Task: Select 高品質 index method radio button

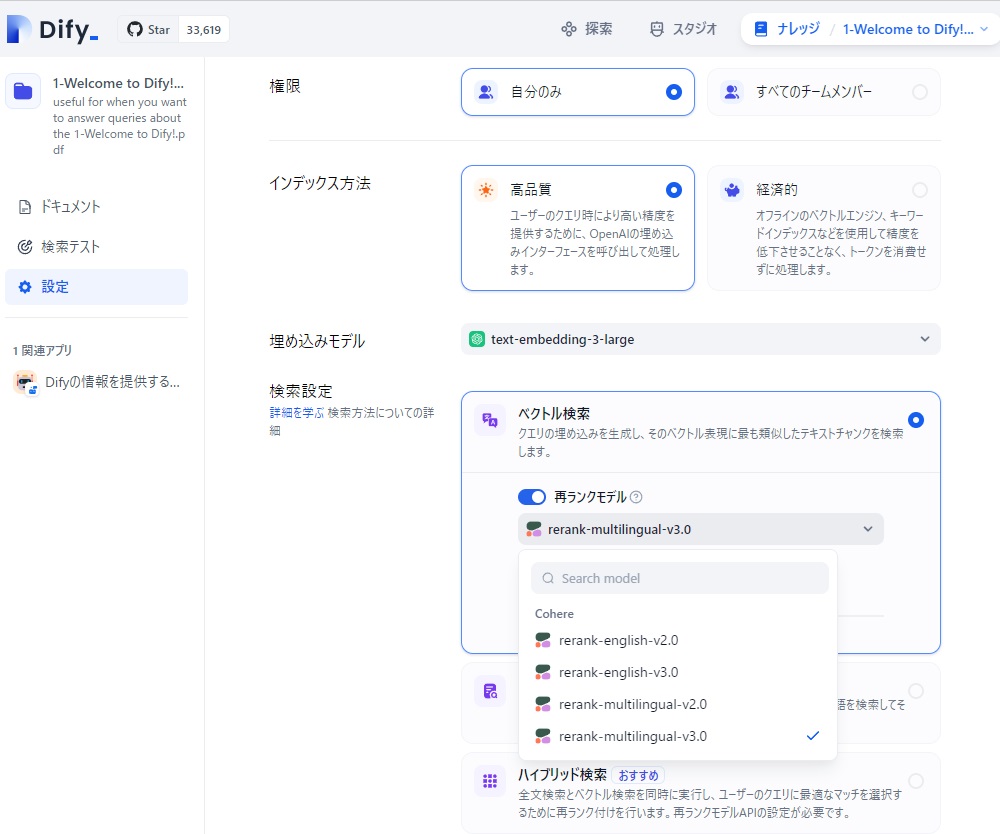Action: tap(673, 190)
